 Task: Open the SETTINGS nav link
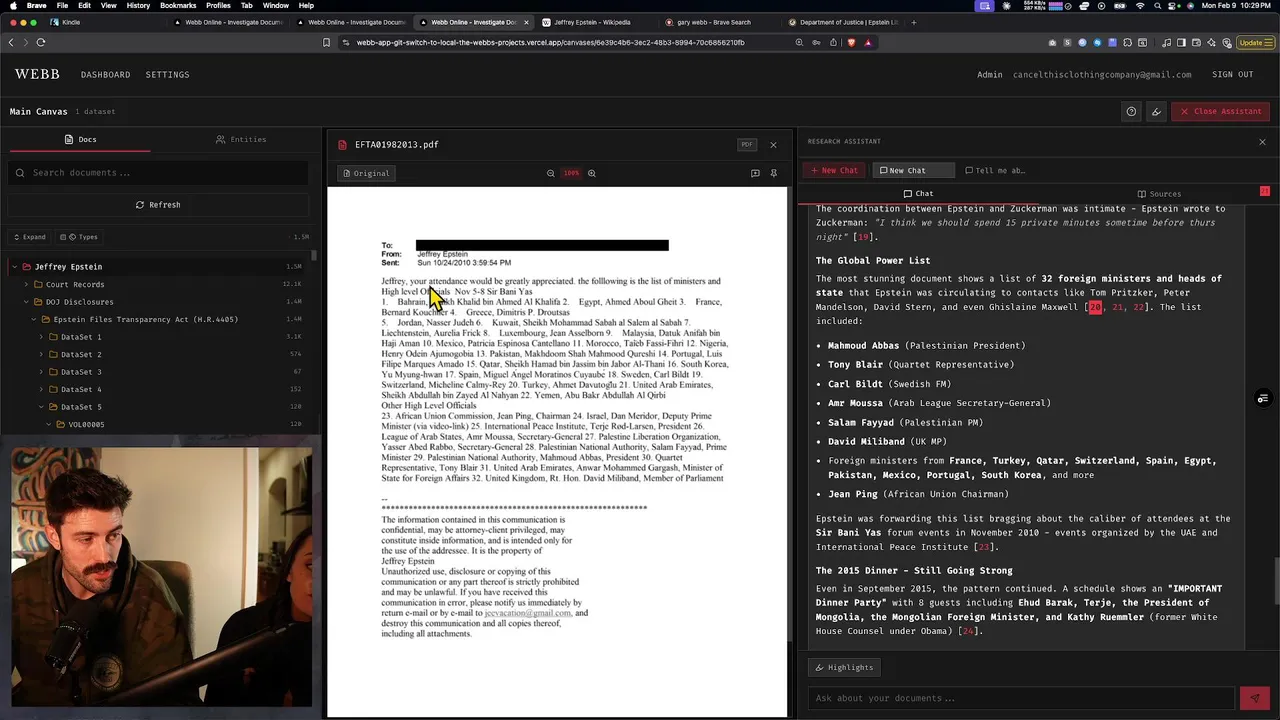click(167, 74)
